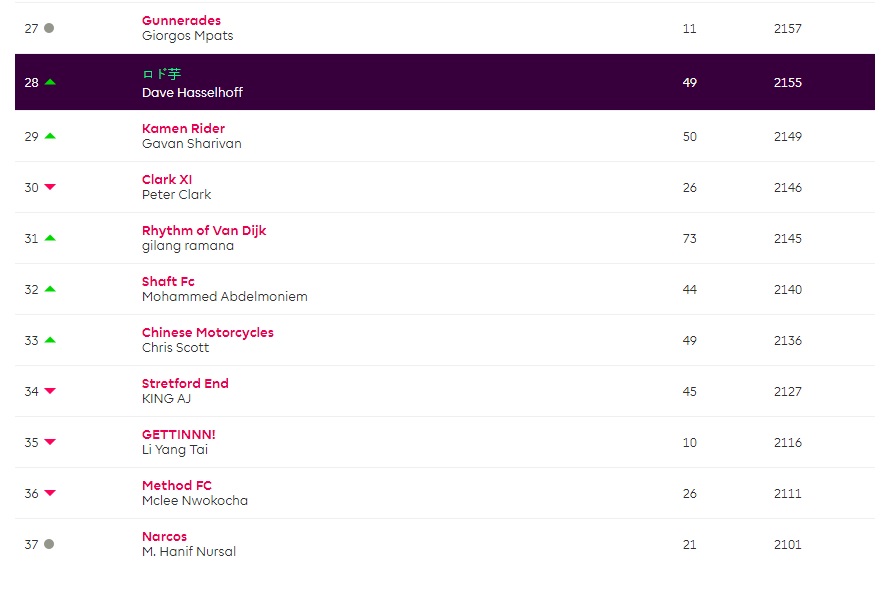This screenshot has width=882, height=598.
Task: Open the Chinese Motorcycles team
Action: click(207, 332)
